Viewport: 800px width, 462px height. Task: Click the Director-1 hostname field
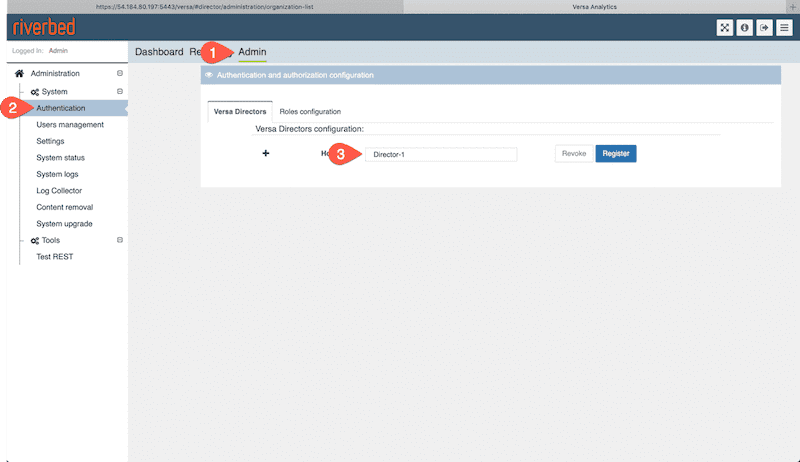click(x=441, y=155)
